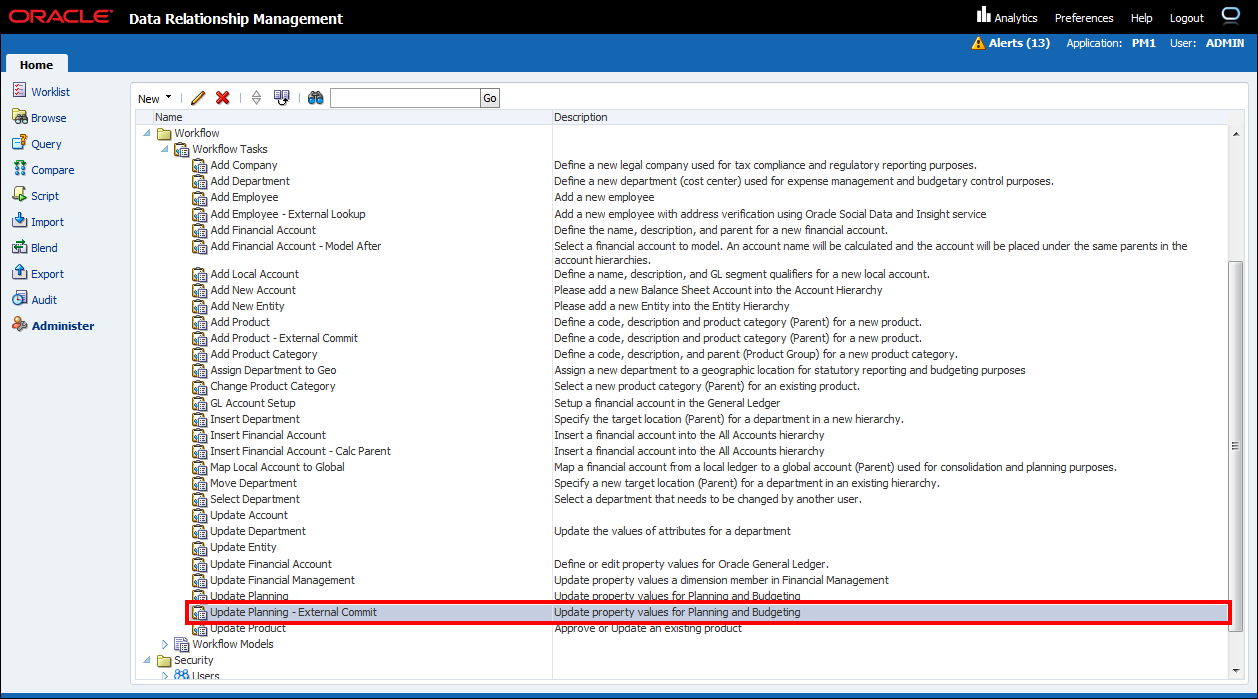Select Add Employee - External Lookup task
Image resolution: width=1258 pixels, height=699 pixels.
click(x=288, y=214)
